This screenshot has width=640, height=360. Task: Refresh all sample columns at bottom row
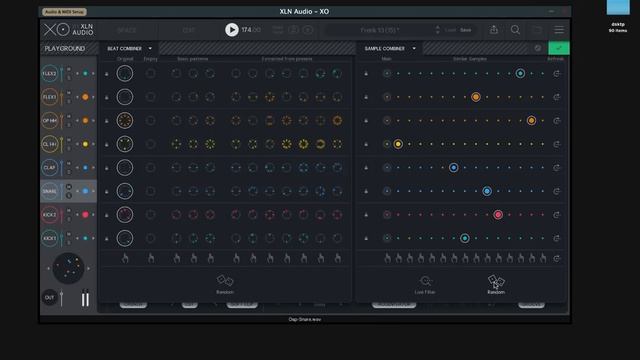pyautogui.click(x=556, y=258)
